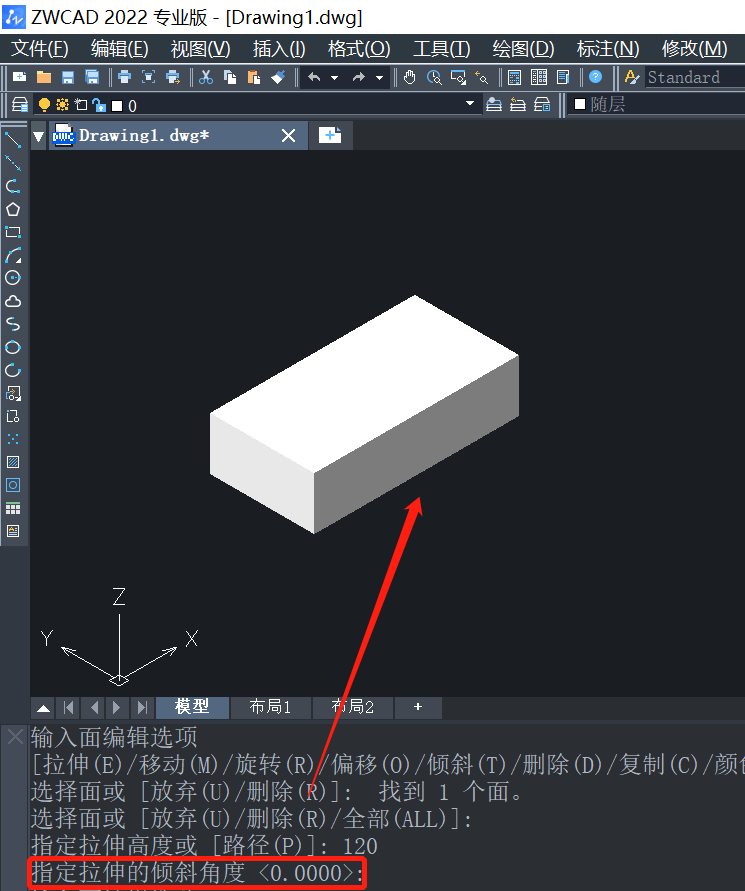Open the Standard text style dropdown
745x891 pixels.
coord(694,77)
